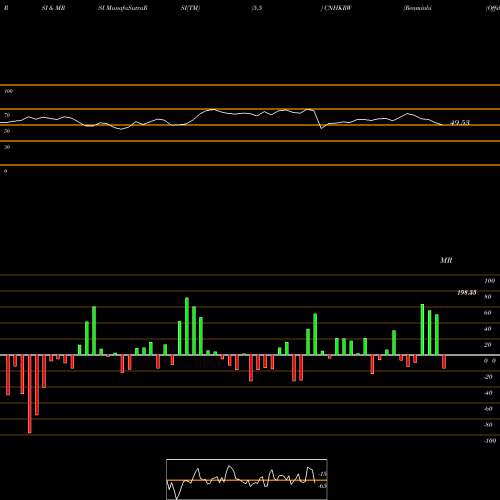Click the deepest red MR bar

(30, 394)
